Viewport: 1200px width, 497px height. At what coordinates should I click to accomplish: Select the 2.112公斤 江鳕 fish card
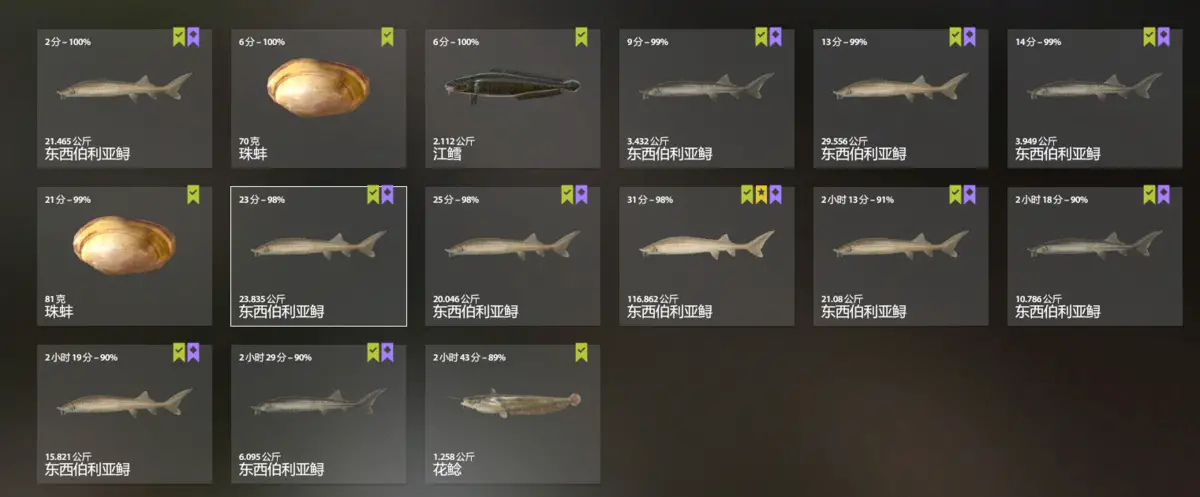[x=513, y=98]
